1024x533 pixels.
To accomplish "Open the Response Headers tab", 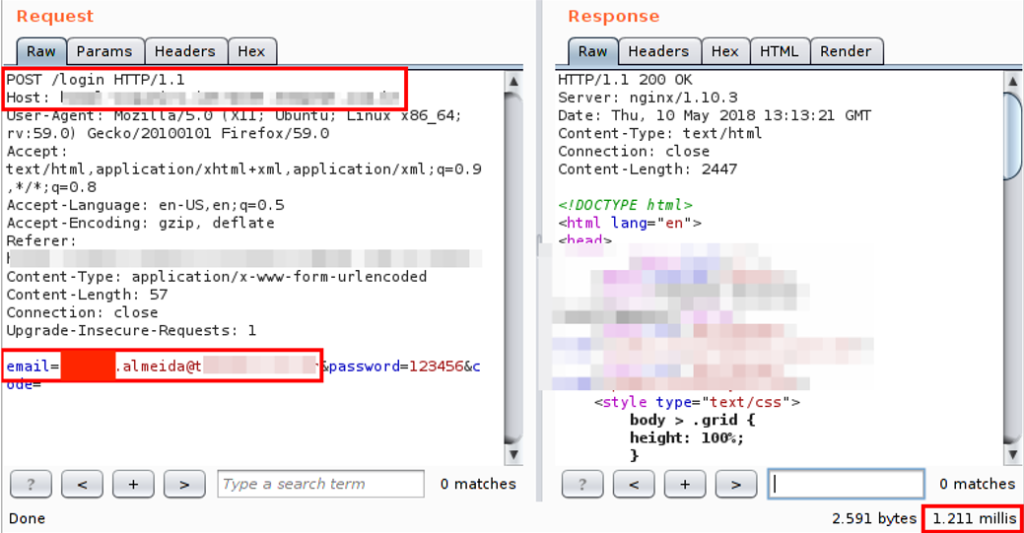I will (658, 51).
